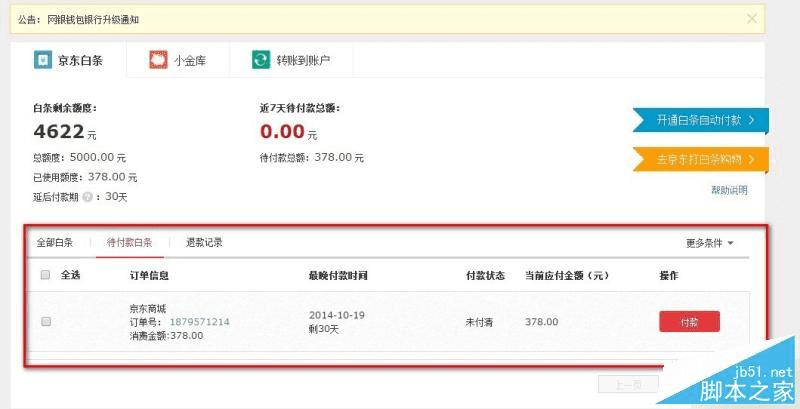Image resolution: width=800 pixels, height=409 pixels.
Task: Click the 付款状态 column header
Action: [x=485, y=276]
